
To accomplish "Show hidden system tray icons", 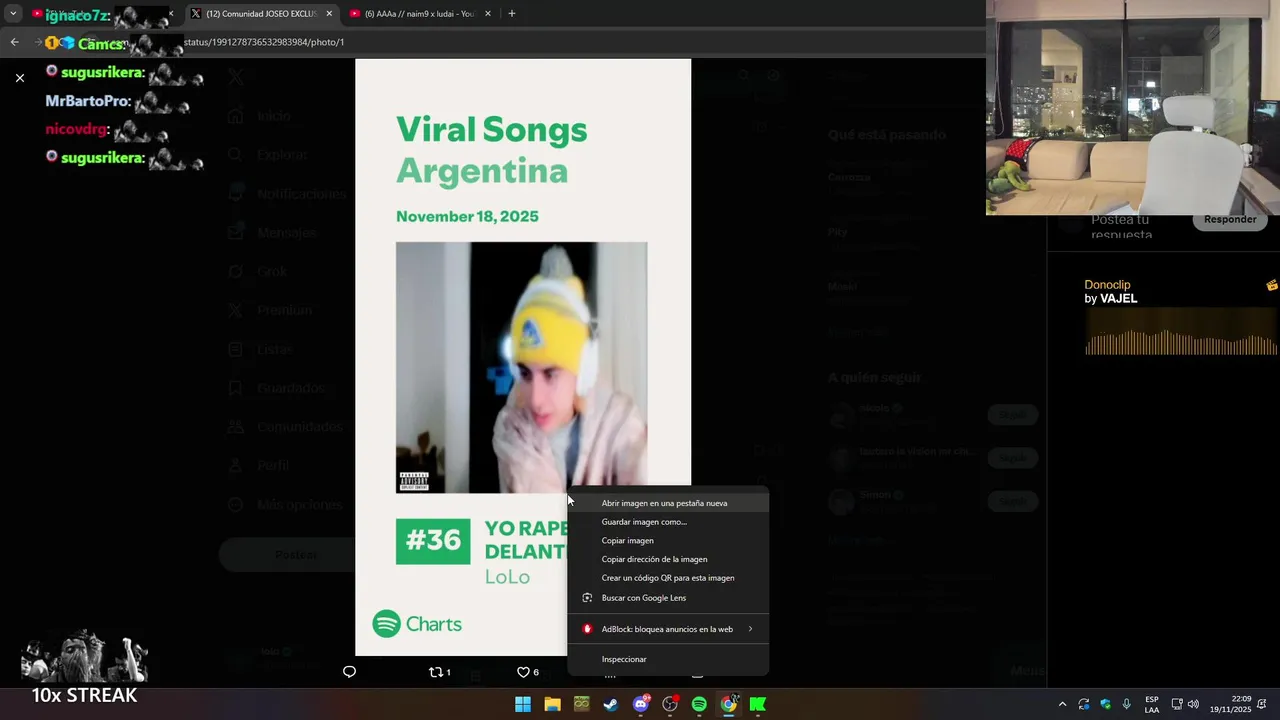I will click(1062, 704).
